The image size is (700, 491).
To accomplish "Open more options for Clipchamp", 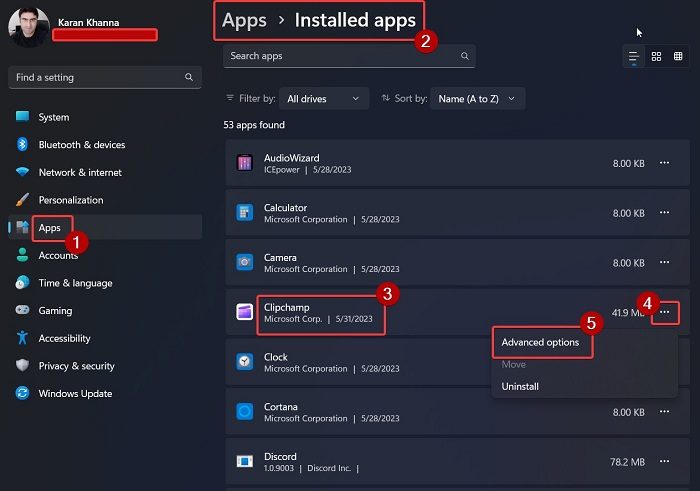I will point(665,312).
